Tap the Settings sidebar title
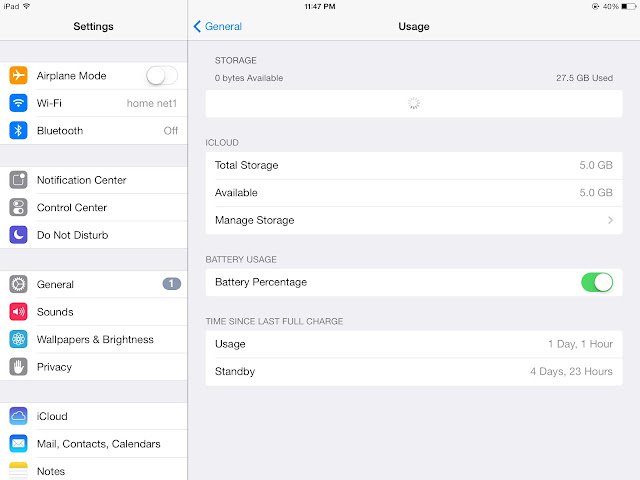Image resolution: width=640 pixels, height=480 pixels. 93,27
